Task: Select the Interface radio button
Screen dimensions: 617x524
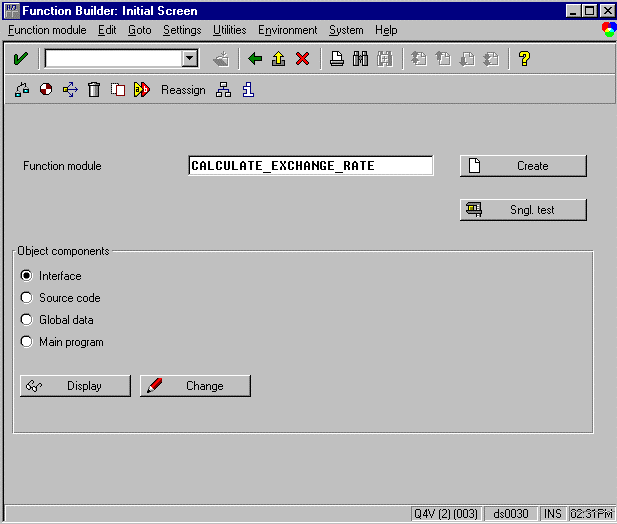Action: coord(27,276)
